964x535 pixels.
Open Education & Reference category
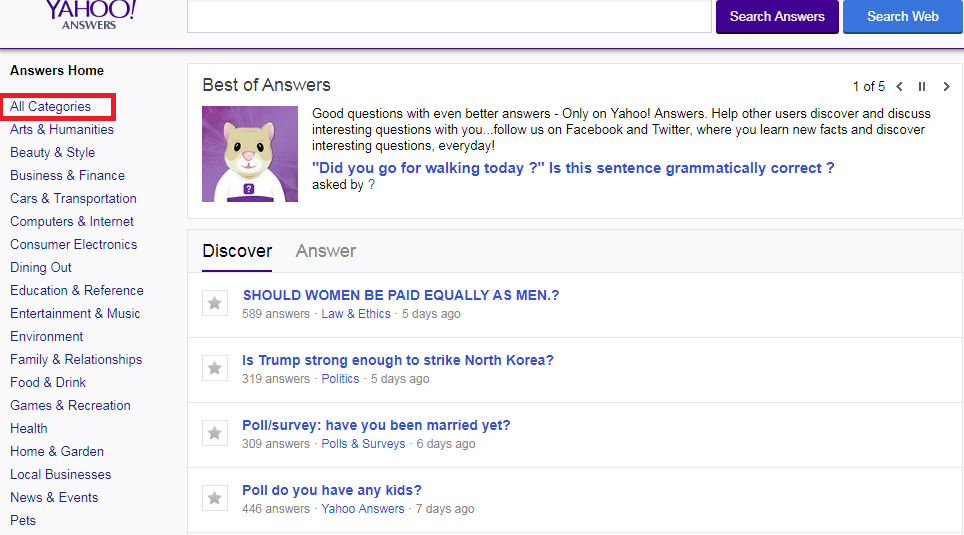coord(76,290)
